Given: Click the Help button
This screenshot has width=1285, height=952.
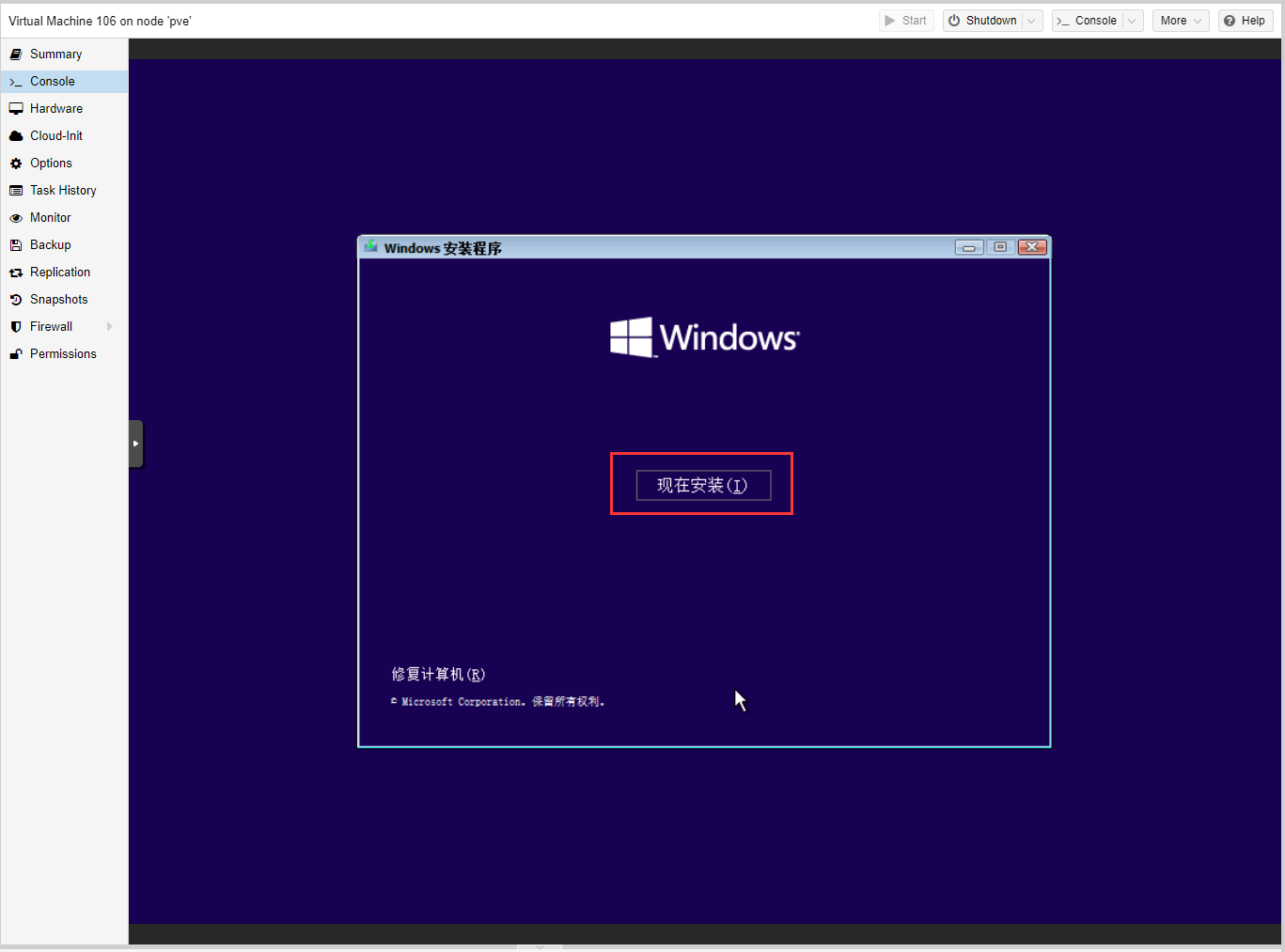Looking at the screenshot, I should [1245, 21].
